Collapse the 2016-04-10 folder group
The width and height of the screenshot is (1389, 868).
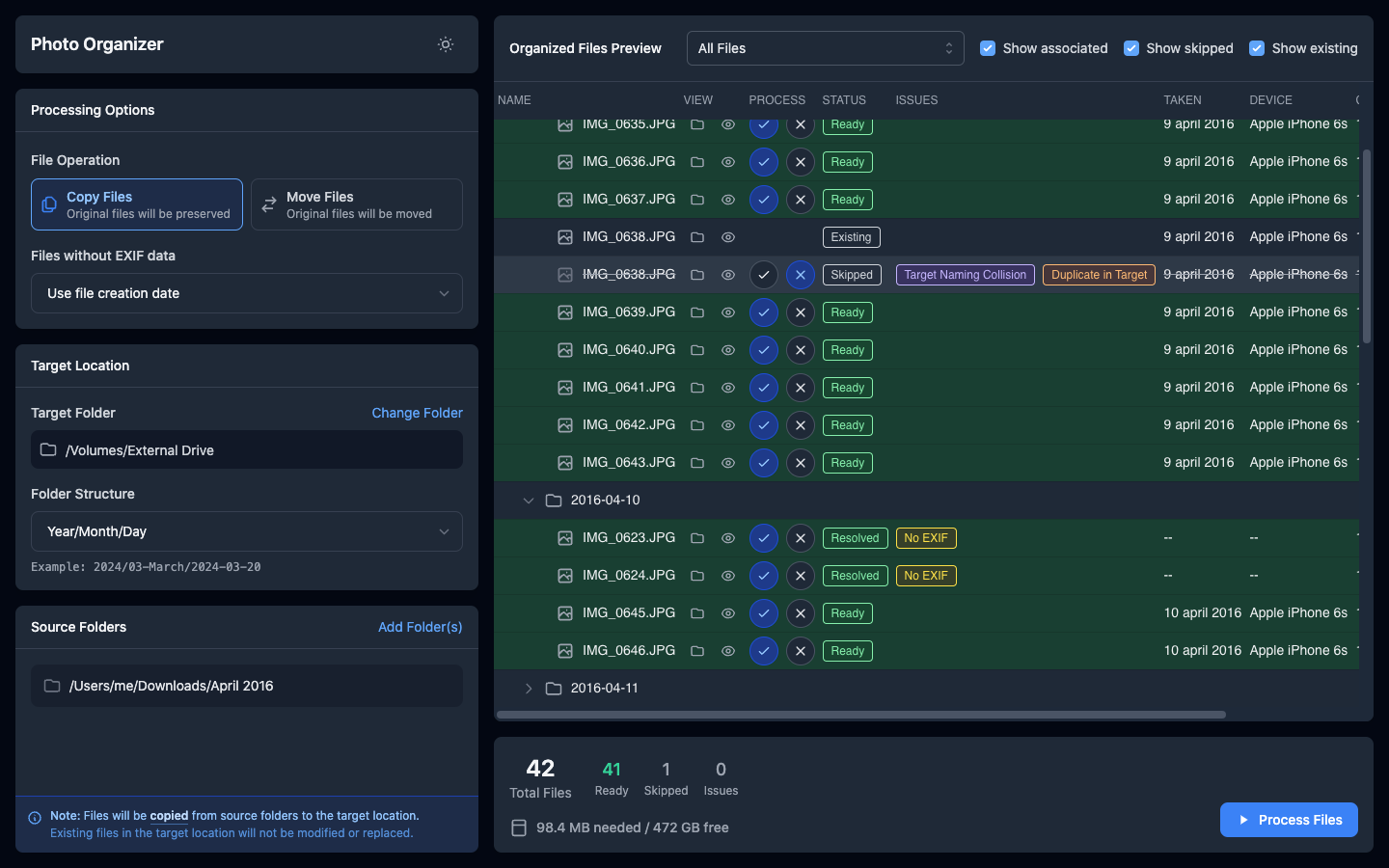(528, 501)
